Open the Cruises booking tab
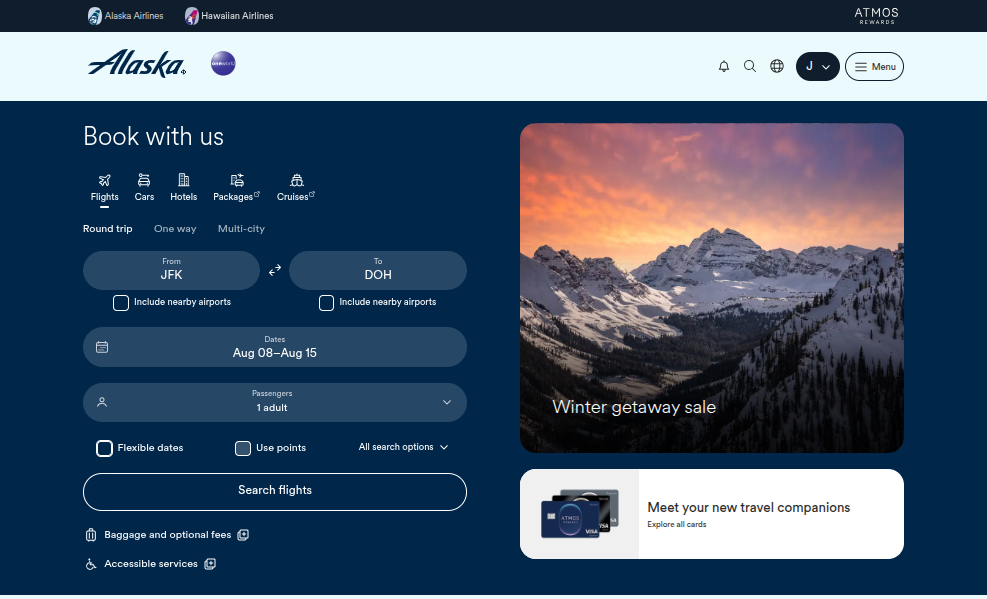This screenshot has width=987, height=599. (x=296, y=188)
